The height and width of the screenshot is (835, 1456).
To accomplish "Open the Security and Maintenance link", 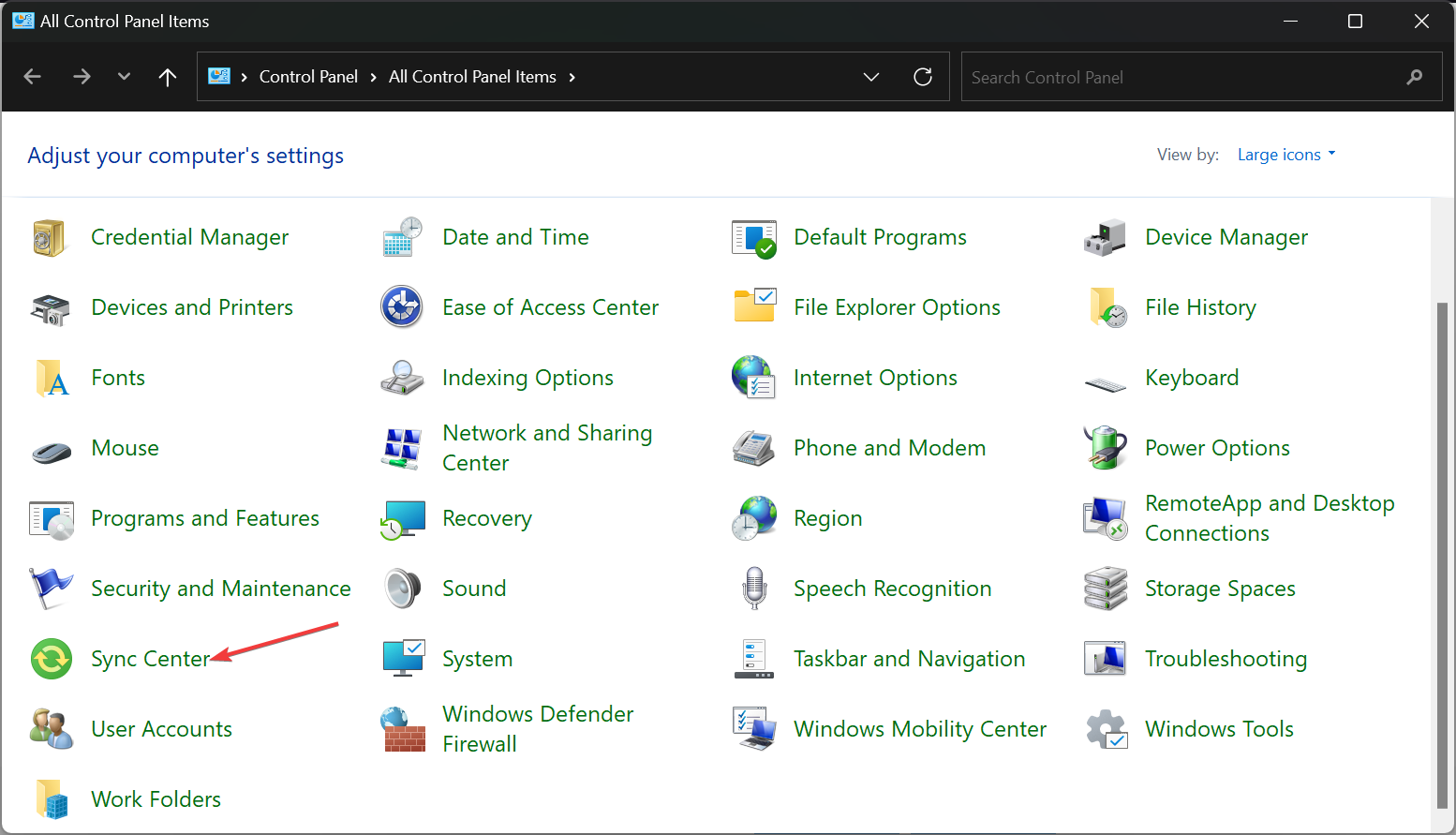I will pyautogui.click(x=221, y=589).
